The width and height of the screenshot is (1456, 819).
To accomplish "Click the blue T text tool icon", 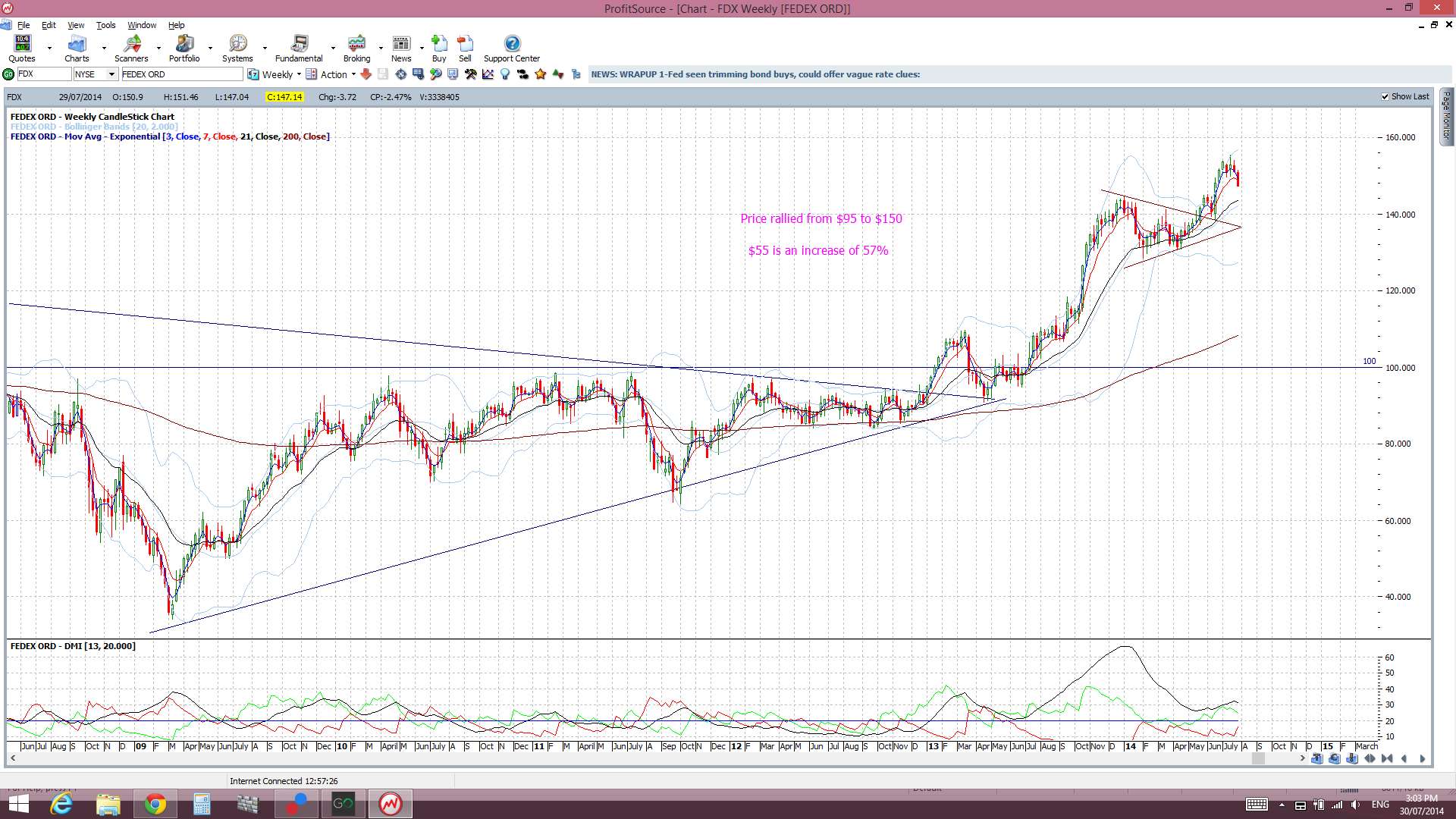I will tap(1317, 758).
